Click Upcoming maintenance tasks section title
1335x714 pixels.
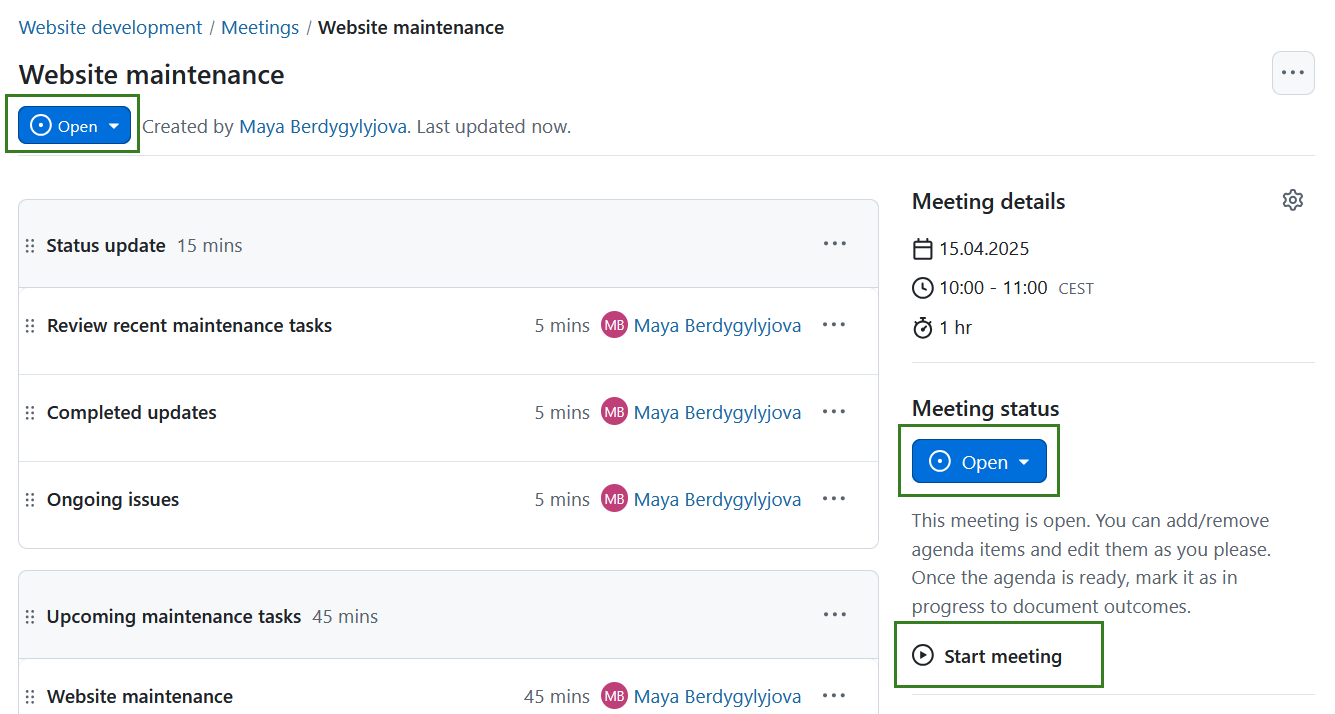174,616
